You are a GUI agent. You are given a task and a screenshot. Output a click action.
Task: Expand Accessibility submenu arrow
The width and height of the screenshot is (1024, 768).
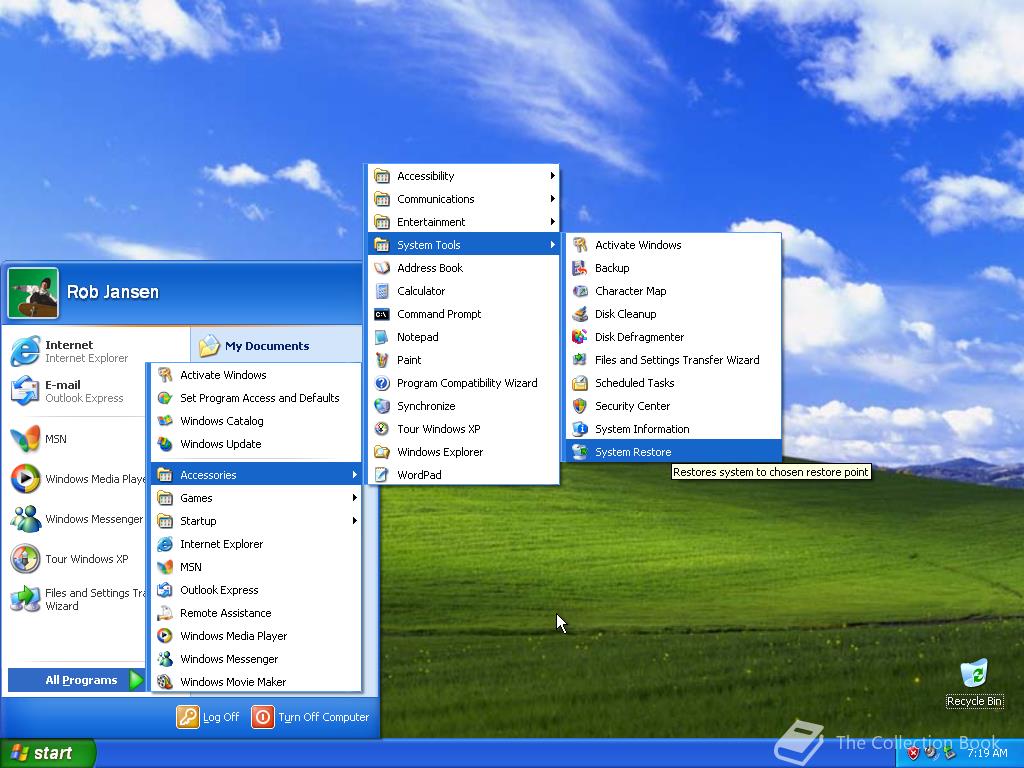coord(552,176)
